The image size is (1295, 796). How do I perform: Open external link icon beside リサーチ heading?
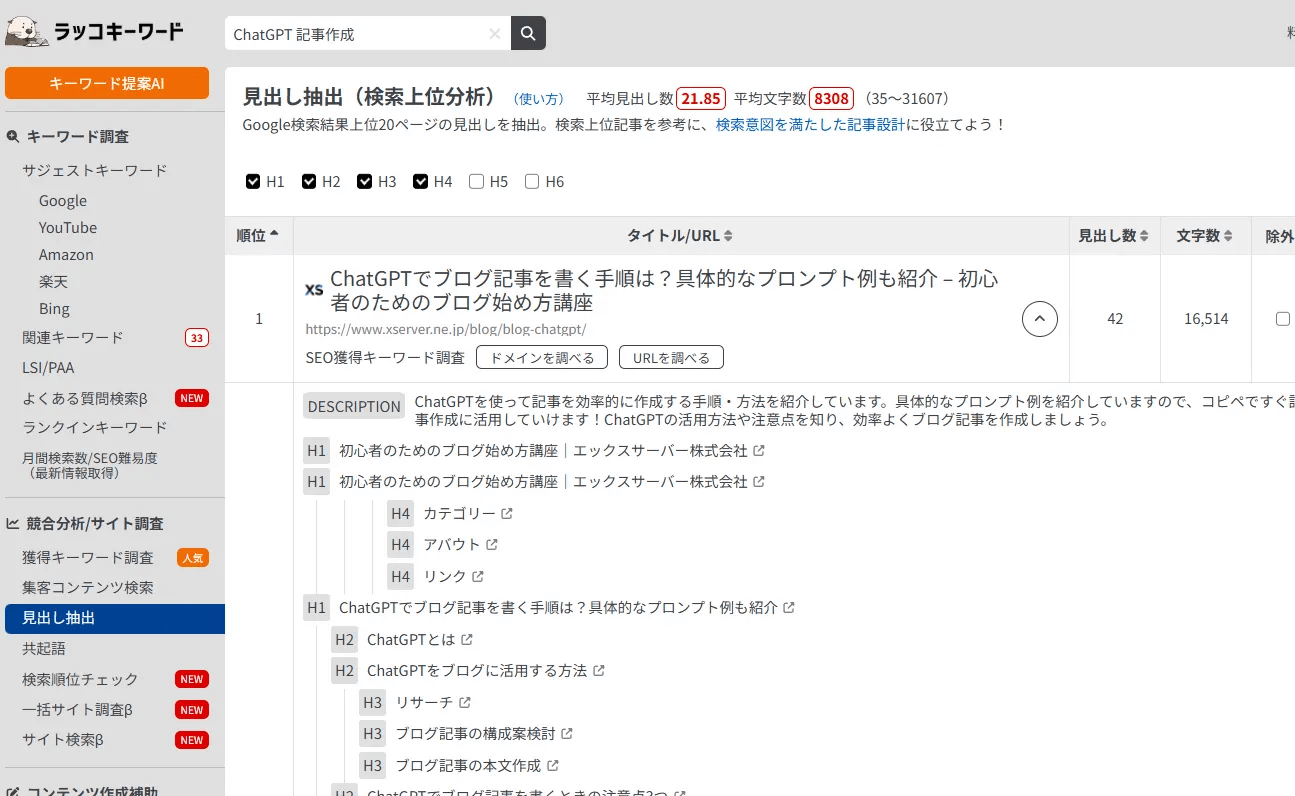pyautogui.click(x=465, y=703)
